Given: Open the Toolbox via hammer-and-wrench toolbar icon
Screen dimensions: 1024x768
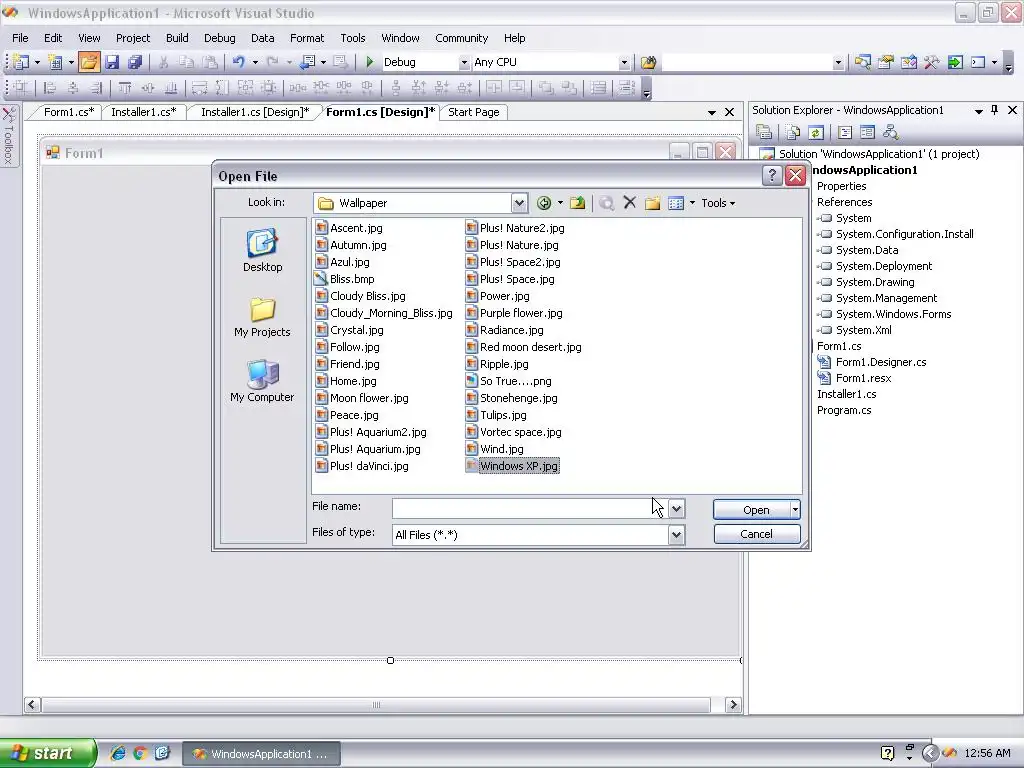Looking at the screenshot, I should pos(931,62).
